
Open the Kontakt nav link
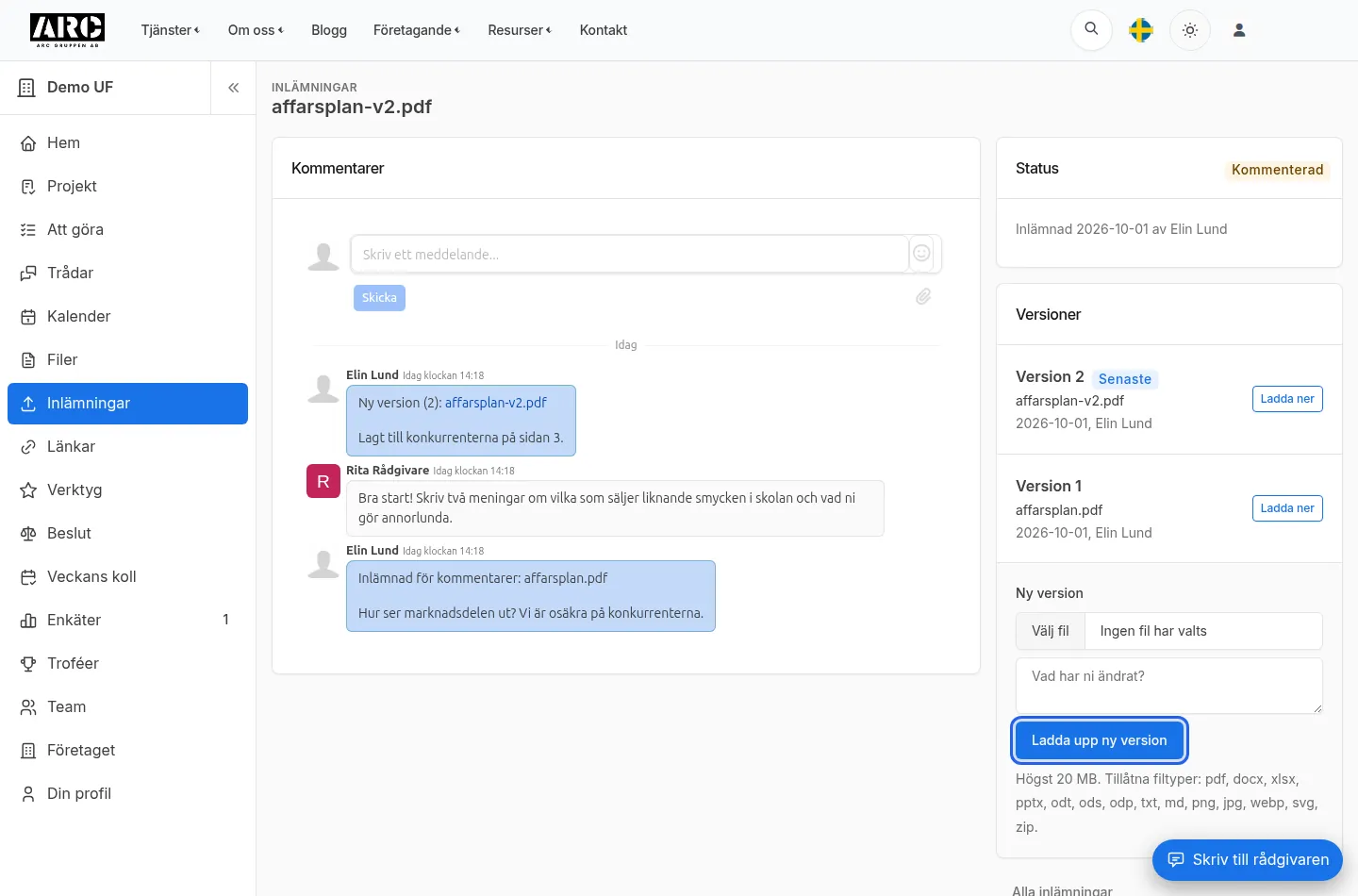click(604, 30)
